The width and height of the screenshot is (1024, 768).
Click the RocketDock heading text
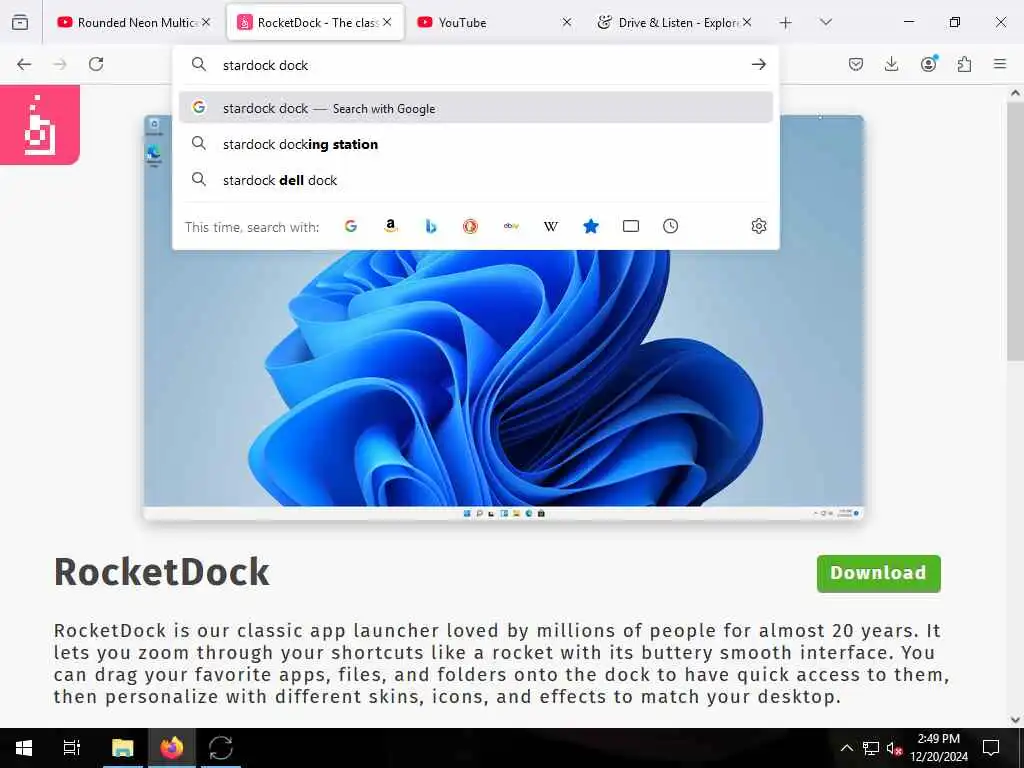click(161, 572)
